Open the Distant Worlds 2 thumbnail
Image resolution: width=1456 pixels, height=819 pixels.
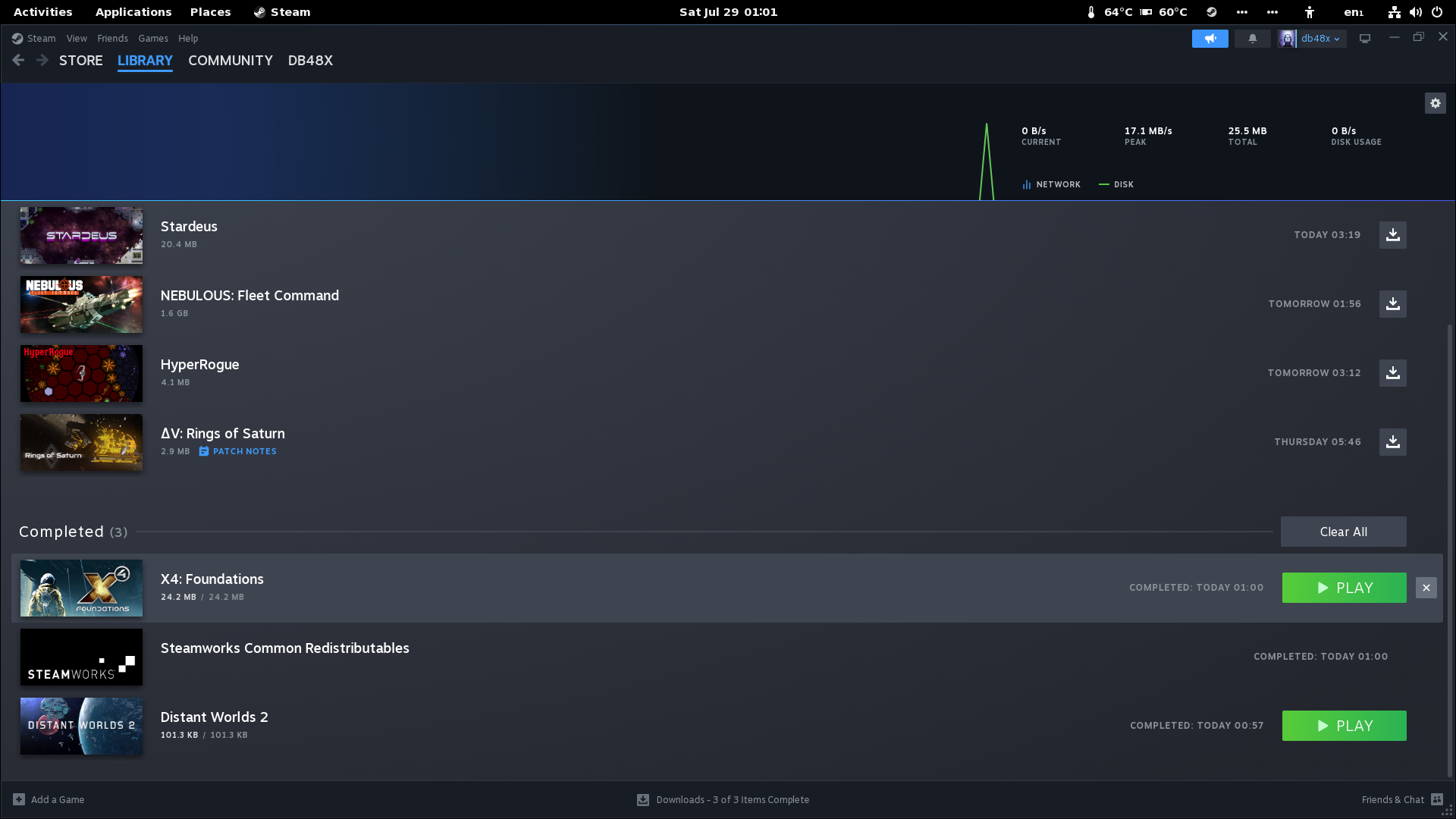81,726
